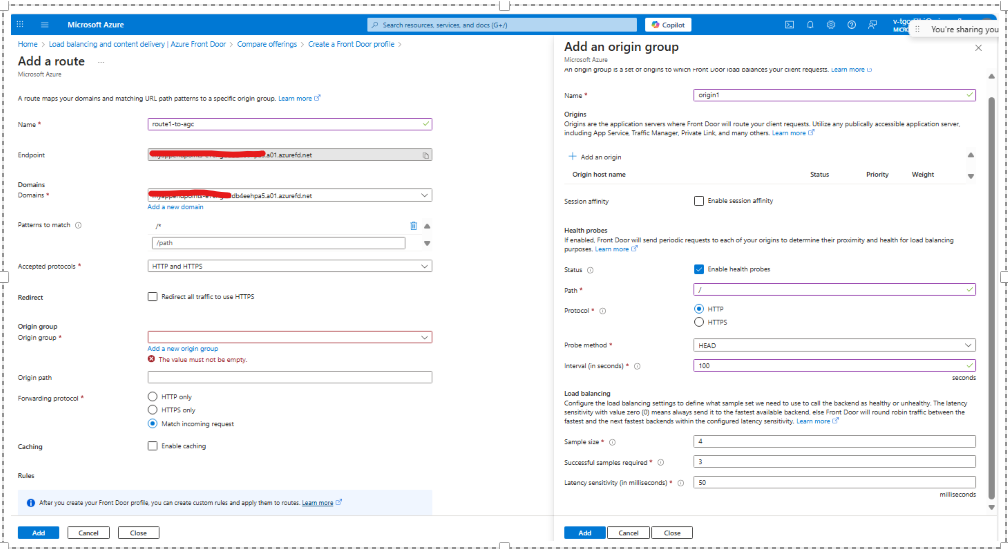Move pattern up with the up arrow
This screenshot has height=549, width=1008.
(427, 226)
